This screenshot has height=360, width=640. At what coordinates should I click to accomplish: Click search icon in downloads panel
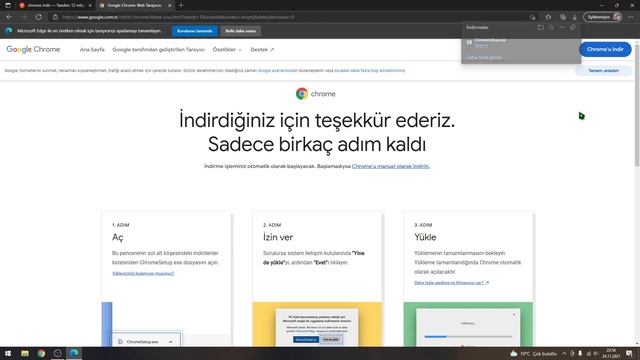point(551,27)
